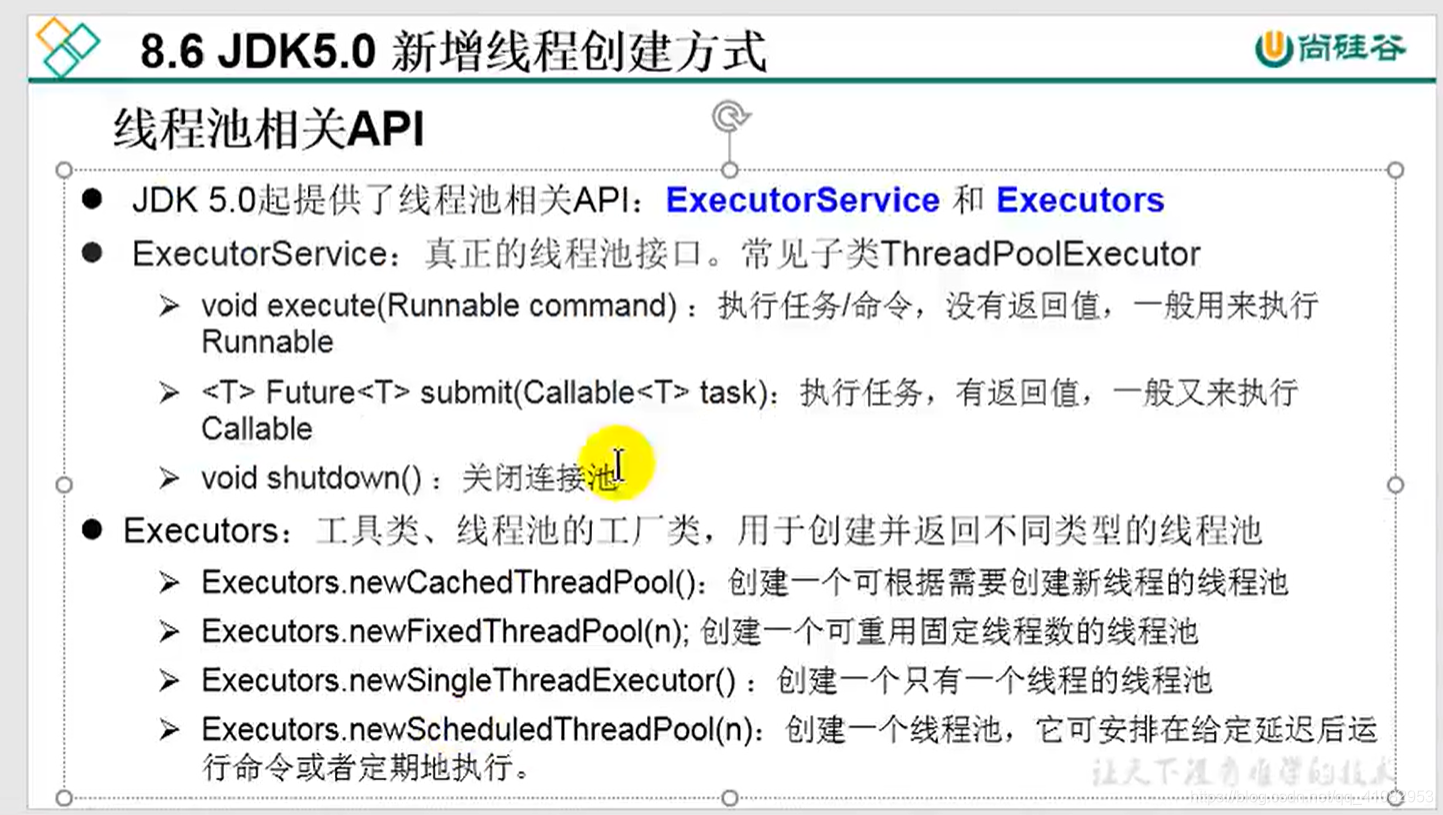This screenshot has height=815, width=1443.
Task: Click the standalone word 'Runnable' on its own line
Action: pos(267,342)
